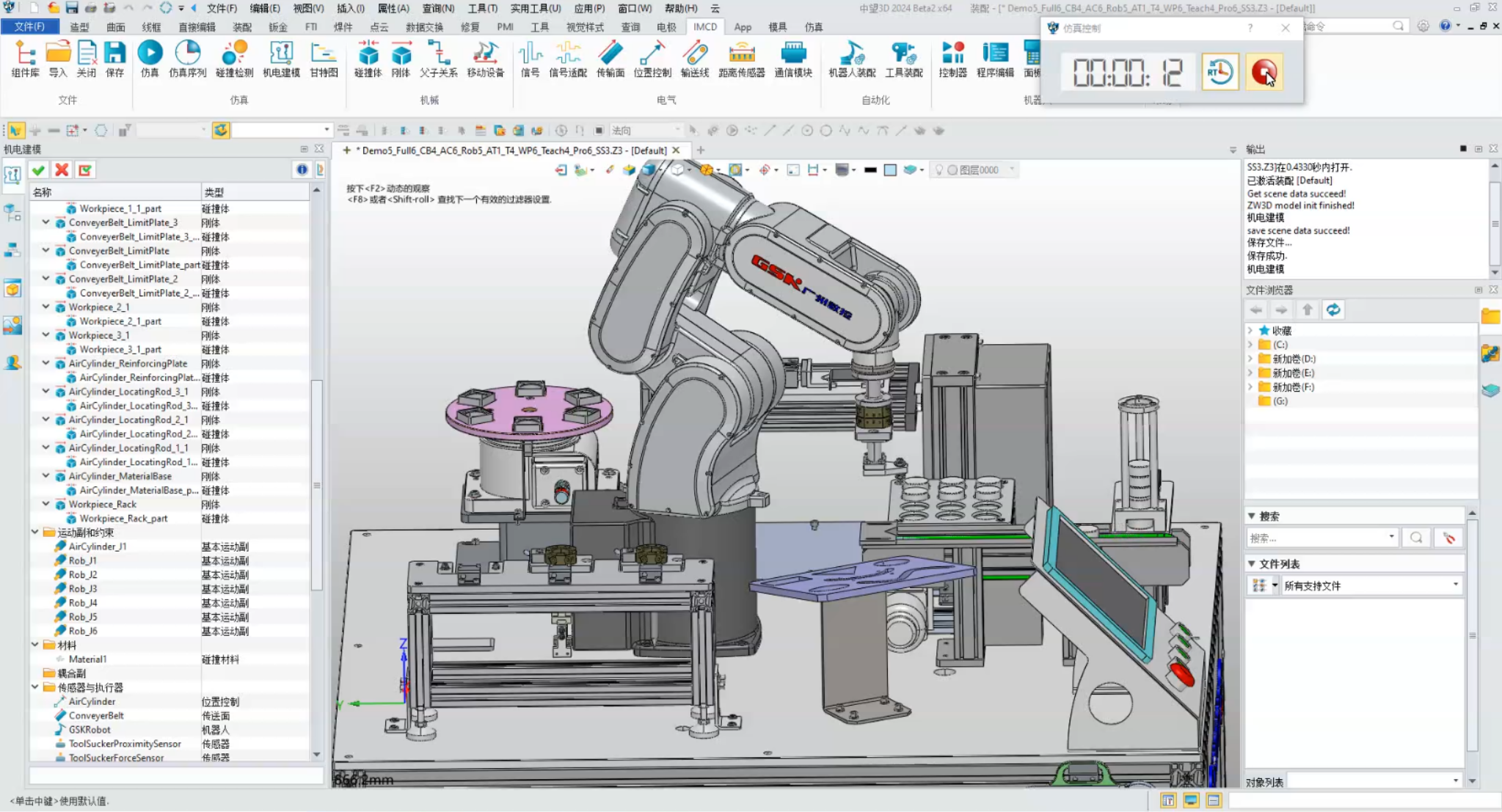Screen dimensions: 1502x812
Task: Stop simulation with red record button
Action: tap(1264, 72)
